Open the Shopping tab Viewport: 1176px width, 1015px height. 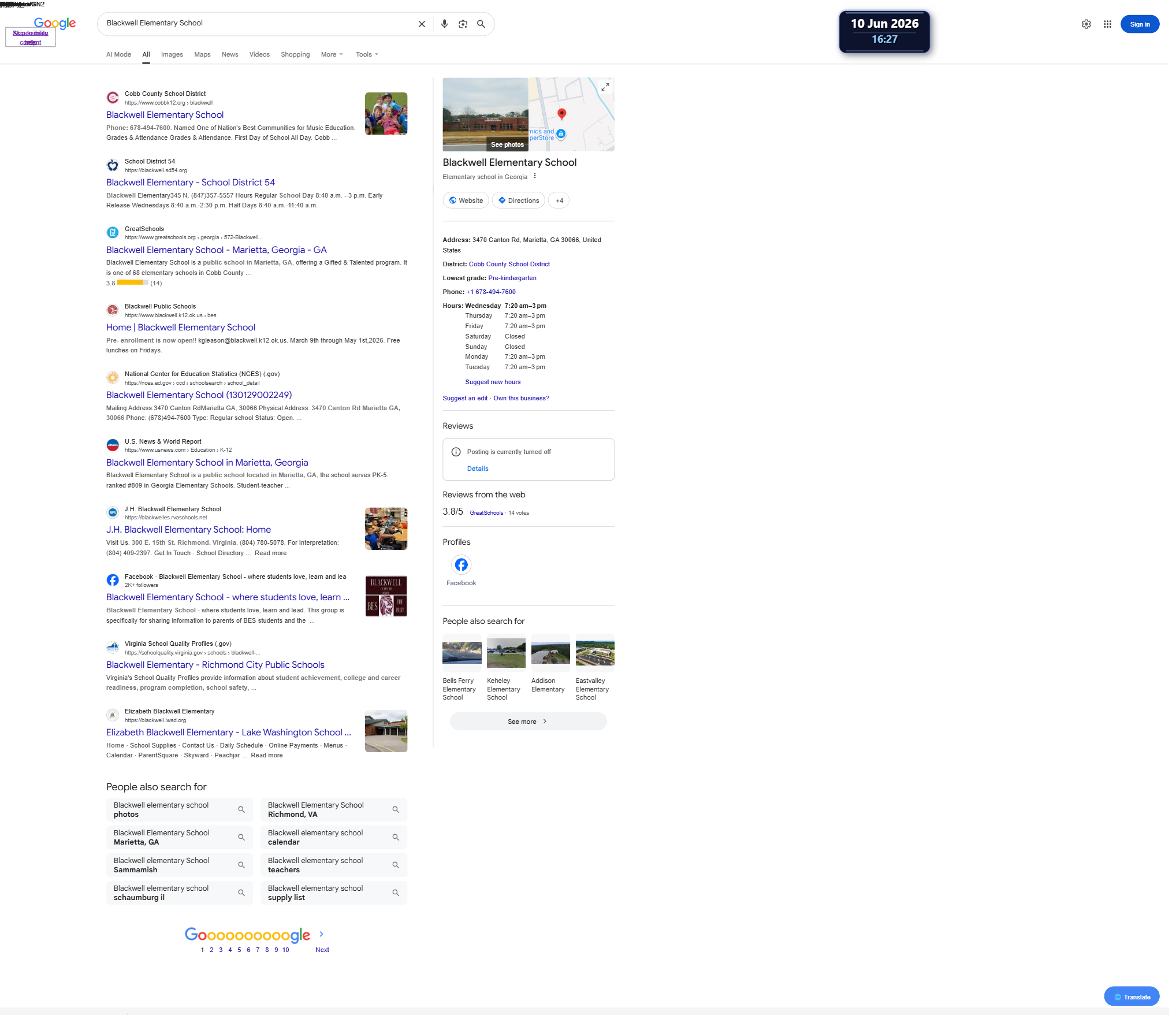pos(295,54)
